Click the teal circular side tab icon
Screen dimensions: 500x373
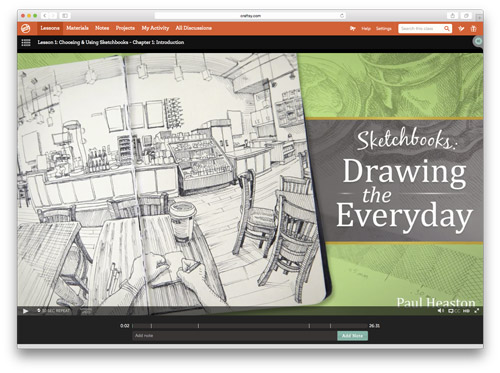coord(478,41)
